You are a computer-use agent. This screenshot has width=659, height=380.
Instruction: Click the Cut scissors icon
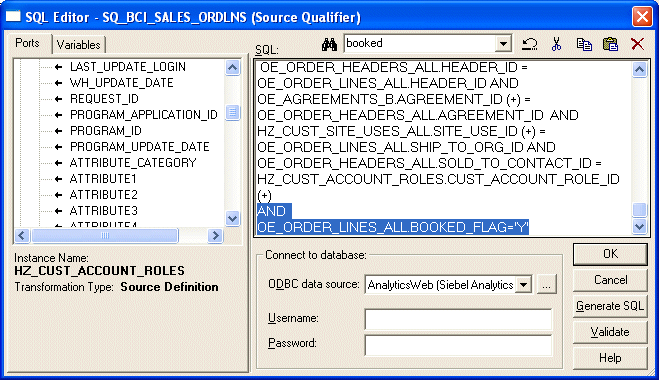[556, 44]
